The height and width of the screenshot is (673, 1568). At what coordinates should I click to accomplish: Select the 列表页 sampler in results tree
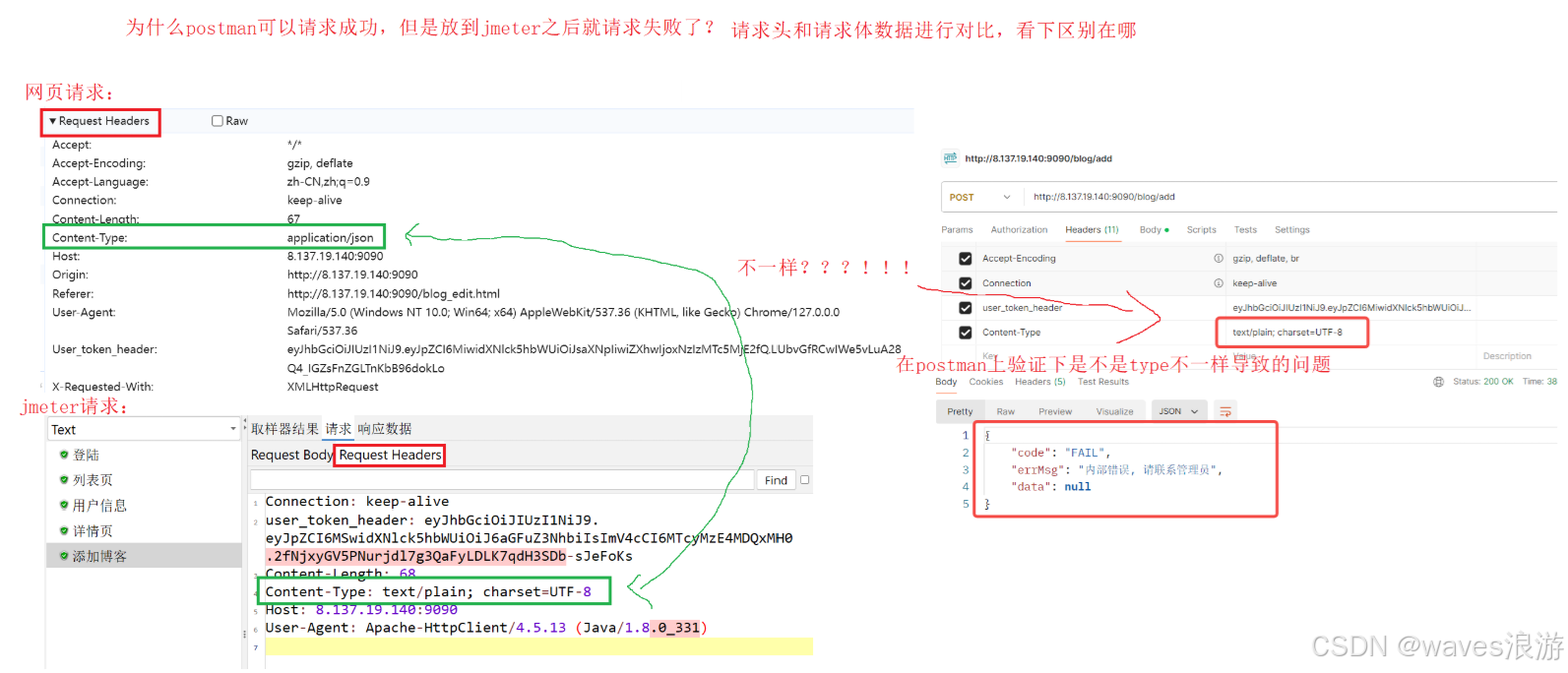coord(93,480)
